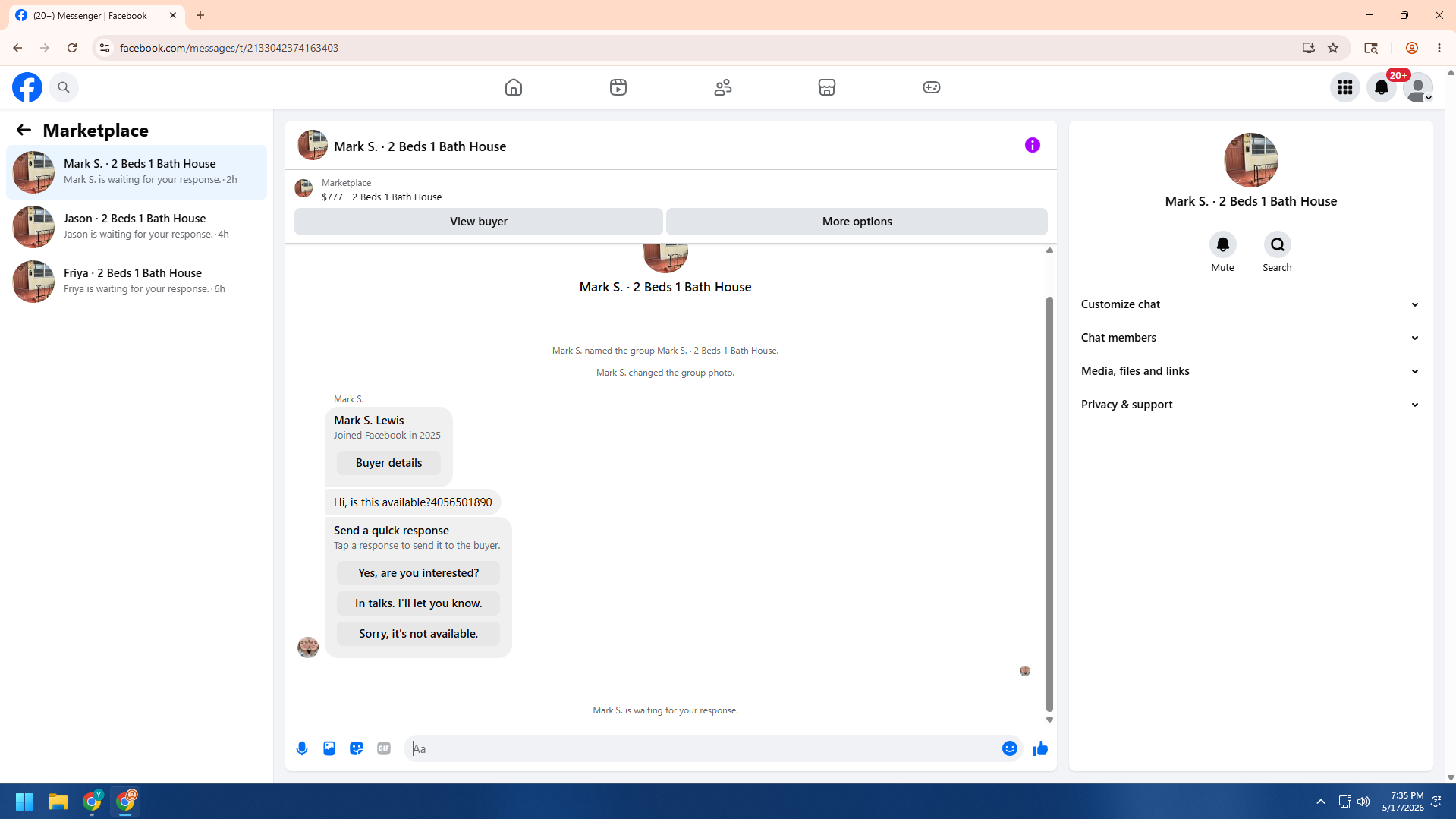Image resolution: width=1456 pixels, height=819 pixels.
Task: Click the View buyer button
Action: [x=479, y=222]
